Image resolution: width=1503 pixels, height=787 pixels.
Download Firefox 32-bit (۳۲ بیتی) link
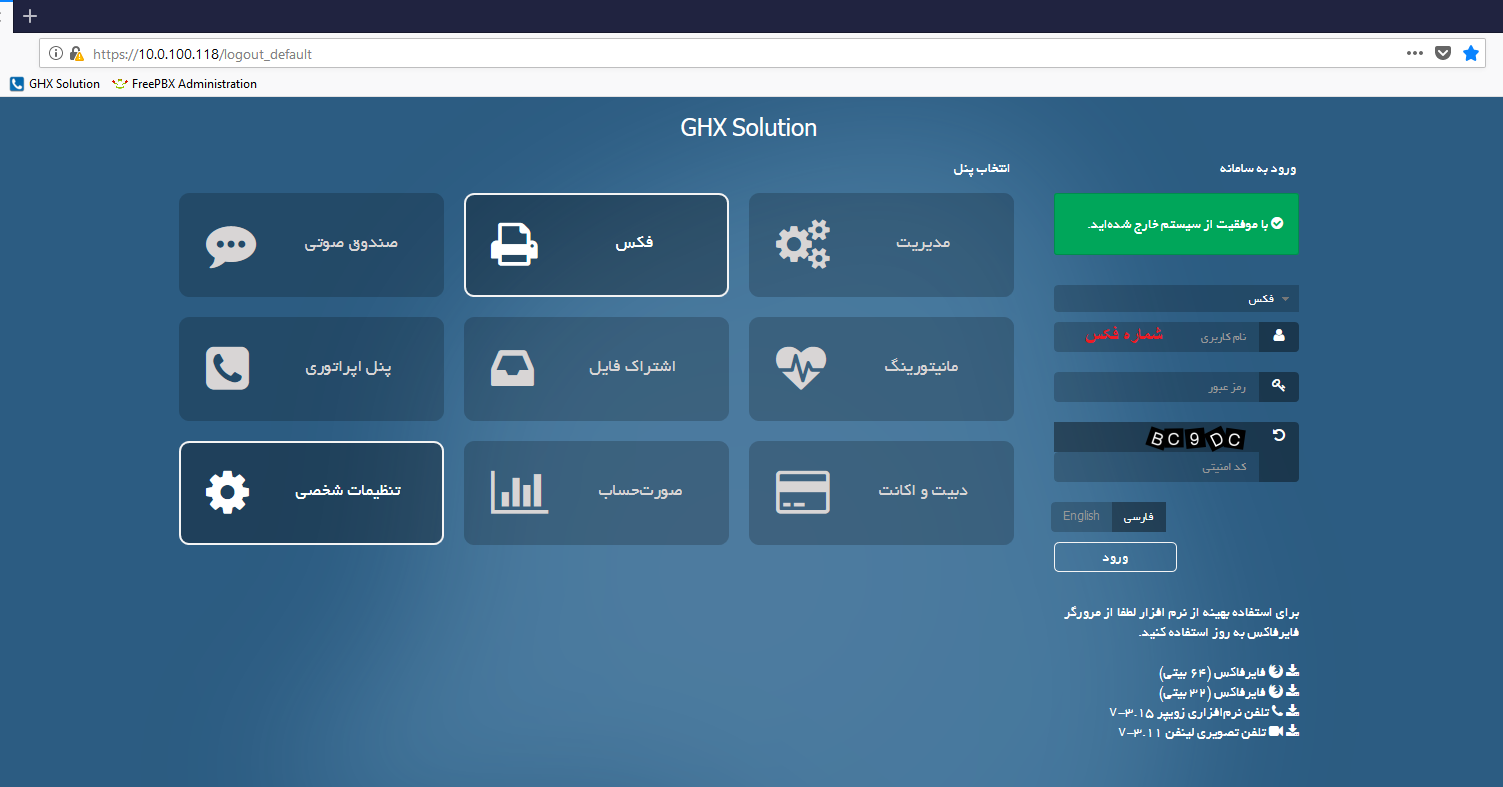click(1229, 691)
